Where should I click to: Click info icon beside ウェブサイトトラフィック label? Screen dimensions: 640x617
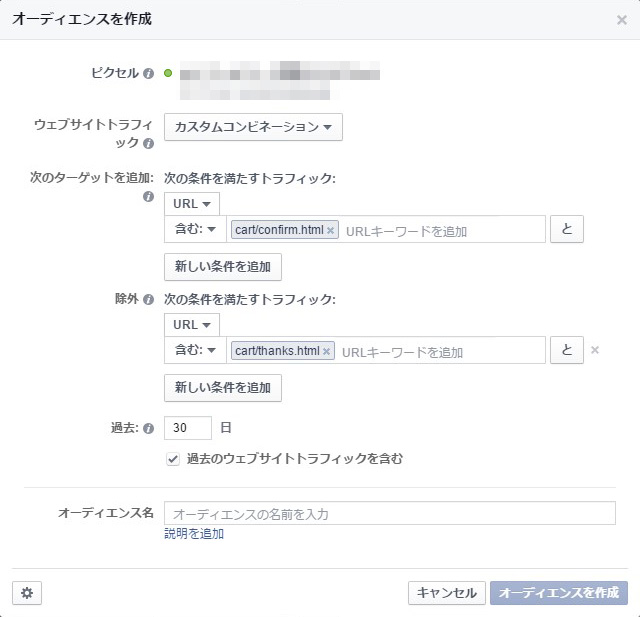[x=148, y=144]
